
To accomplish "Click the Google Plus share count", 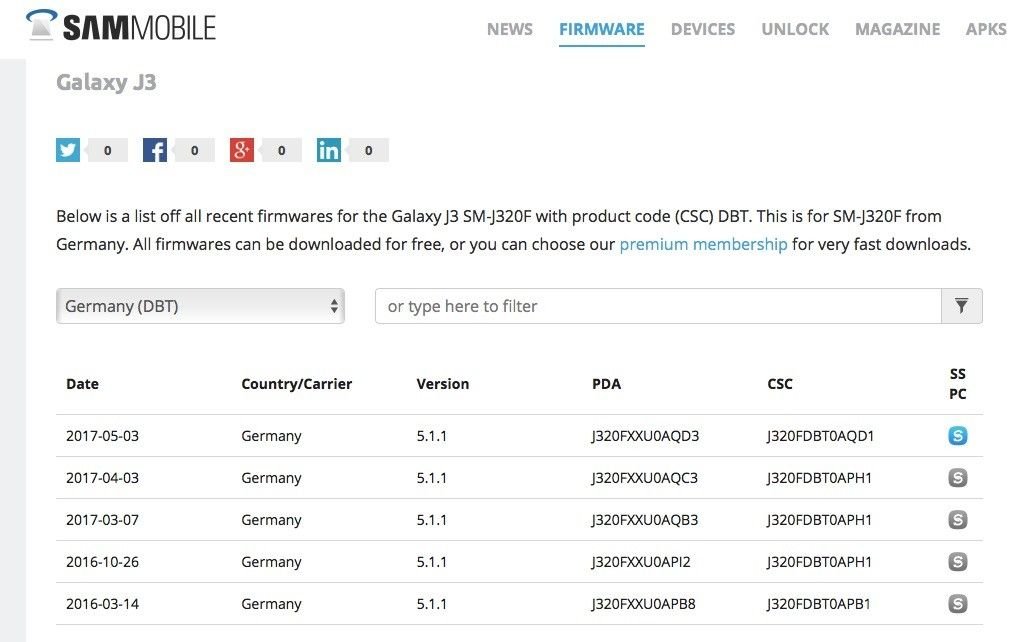I will (282, 150).
